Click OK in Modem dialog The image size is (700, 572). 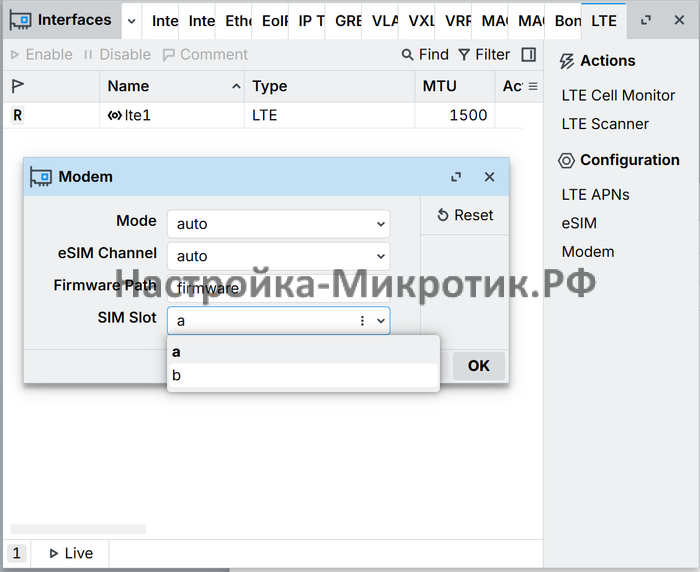479,366
